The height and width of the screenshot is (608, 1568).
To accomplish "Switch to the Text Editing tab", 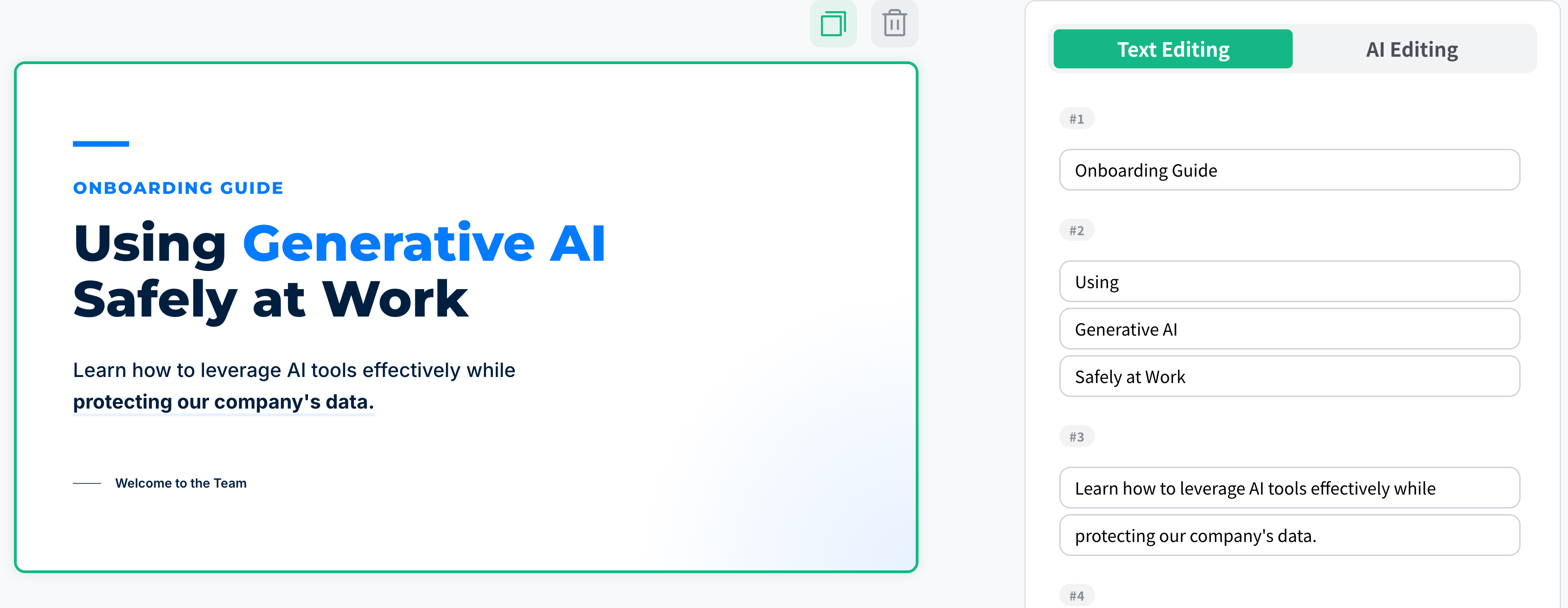I will coord(1172,49).
